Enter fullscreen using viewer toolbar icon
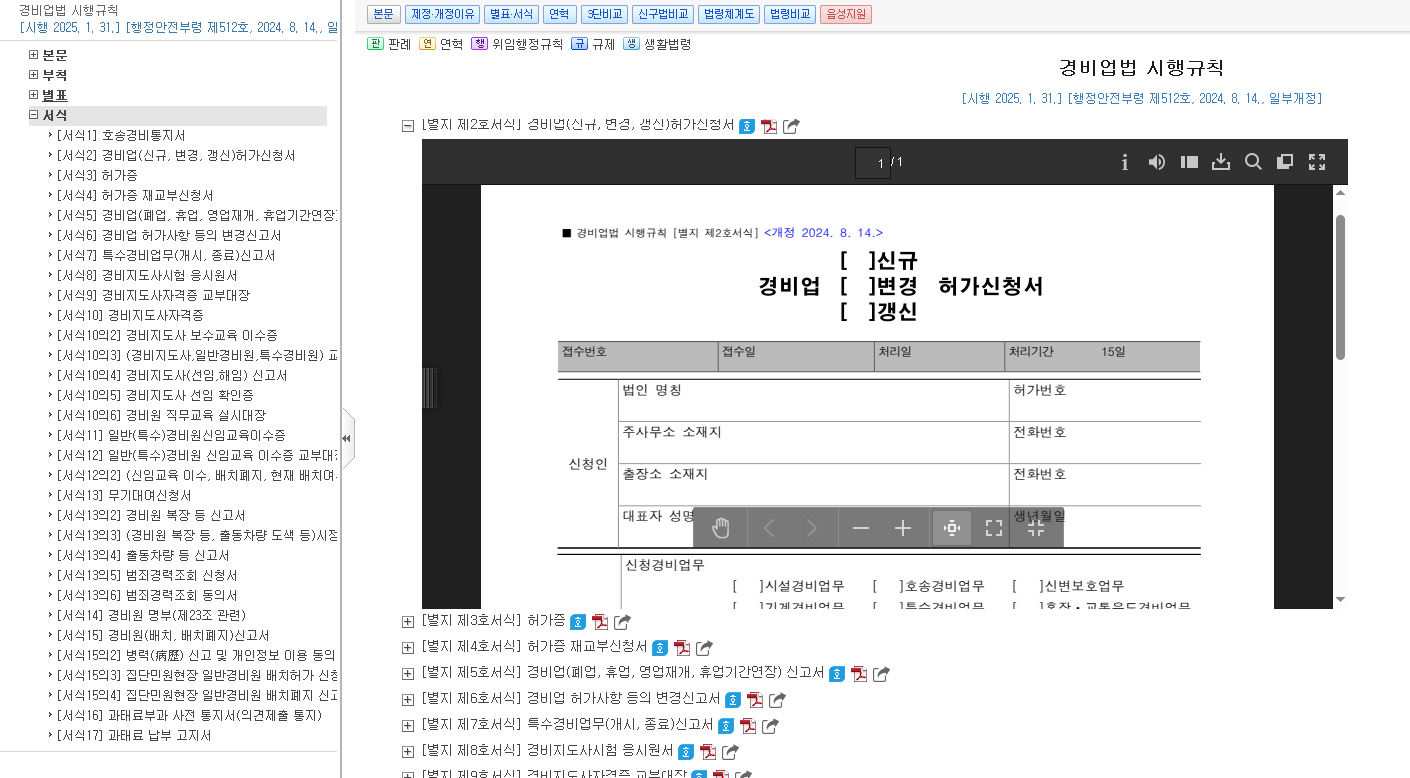The width and height of the screenshot is (1410, 778). click(1317, 162)
